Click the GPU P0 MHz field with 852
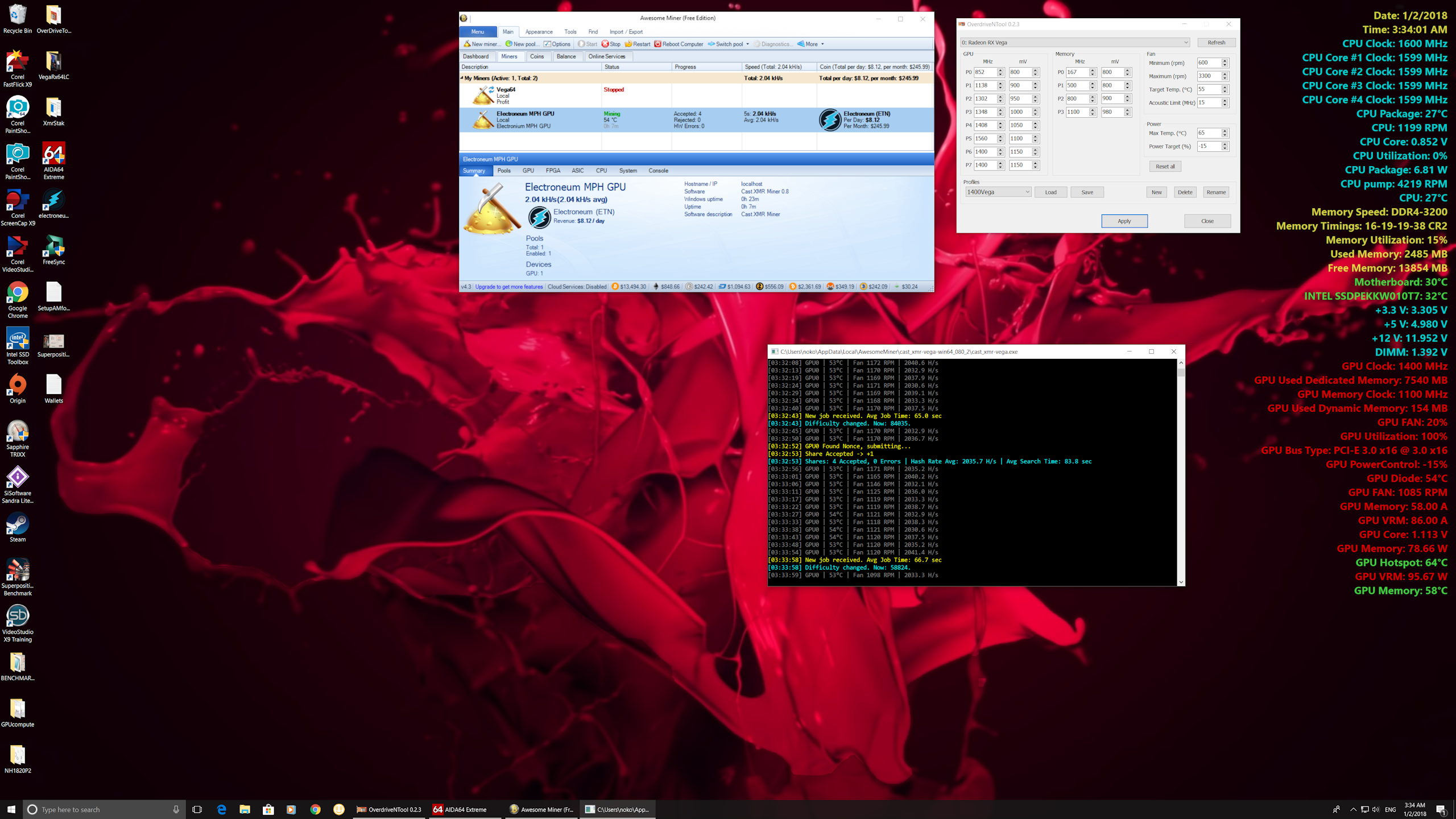 point(985,72)
